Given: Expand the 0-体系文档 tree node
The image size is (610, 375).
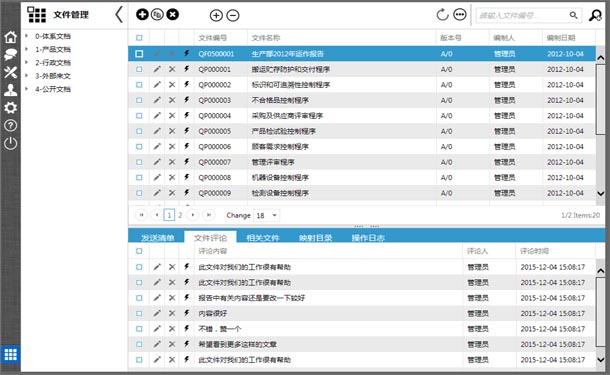Looking at the screenshot, I should (x=26, y=36).
